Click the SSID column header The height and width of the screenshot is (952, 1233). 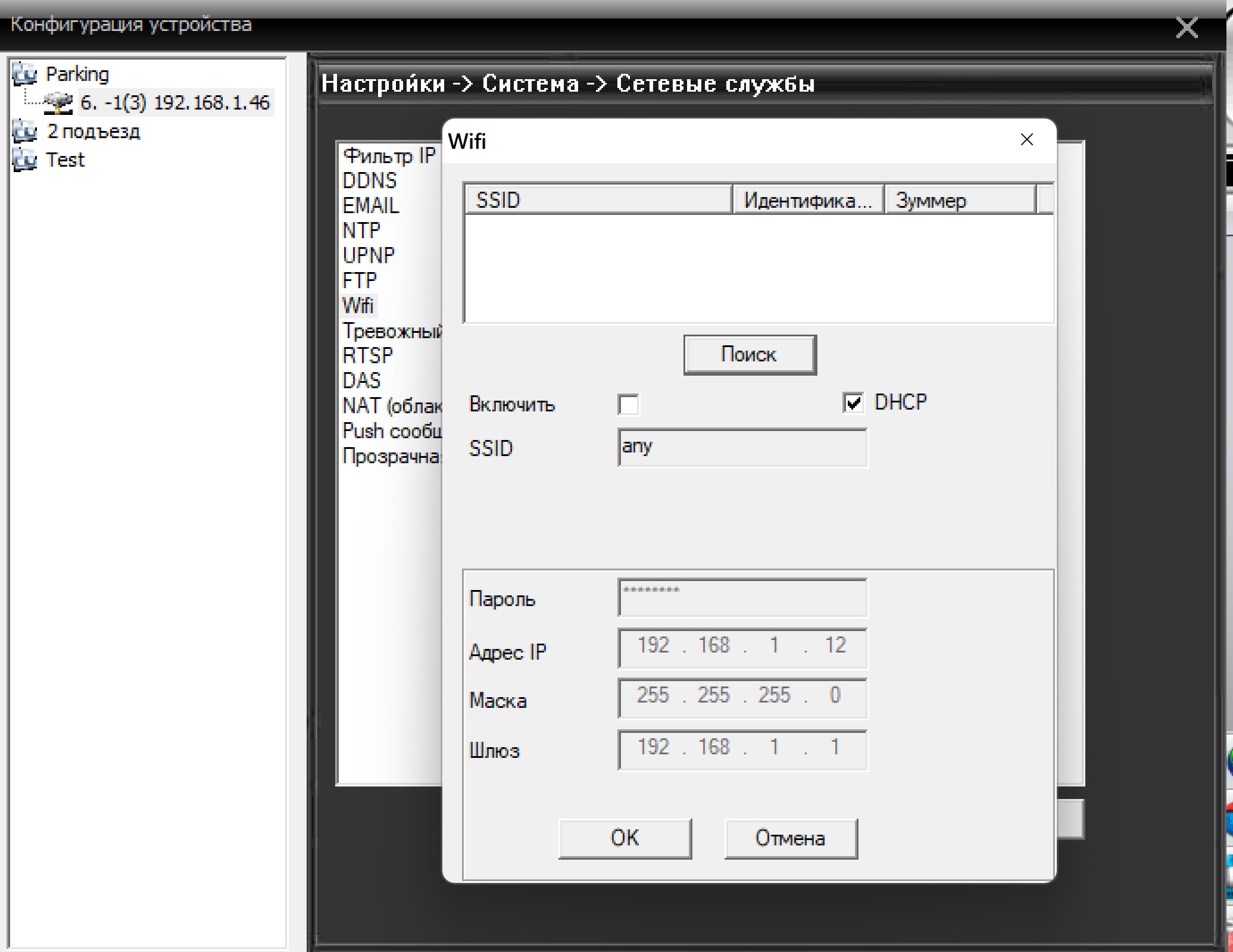click(x=597, y=200)
